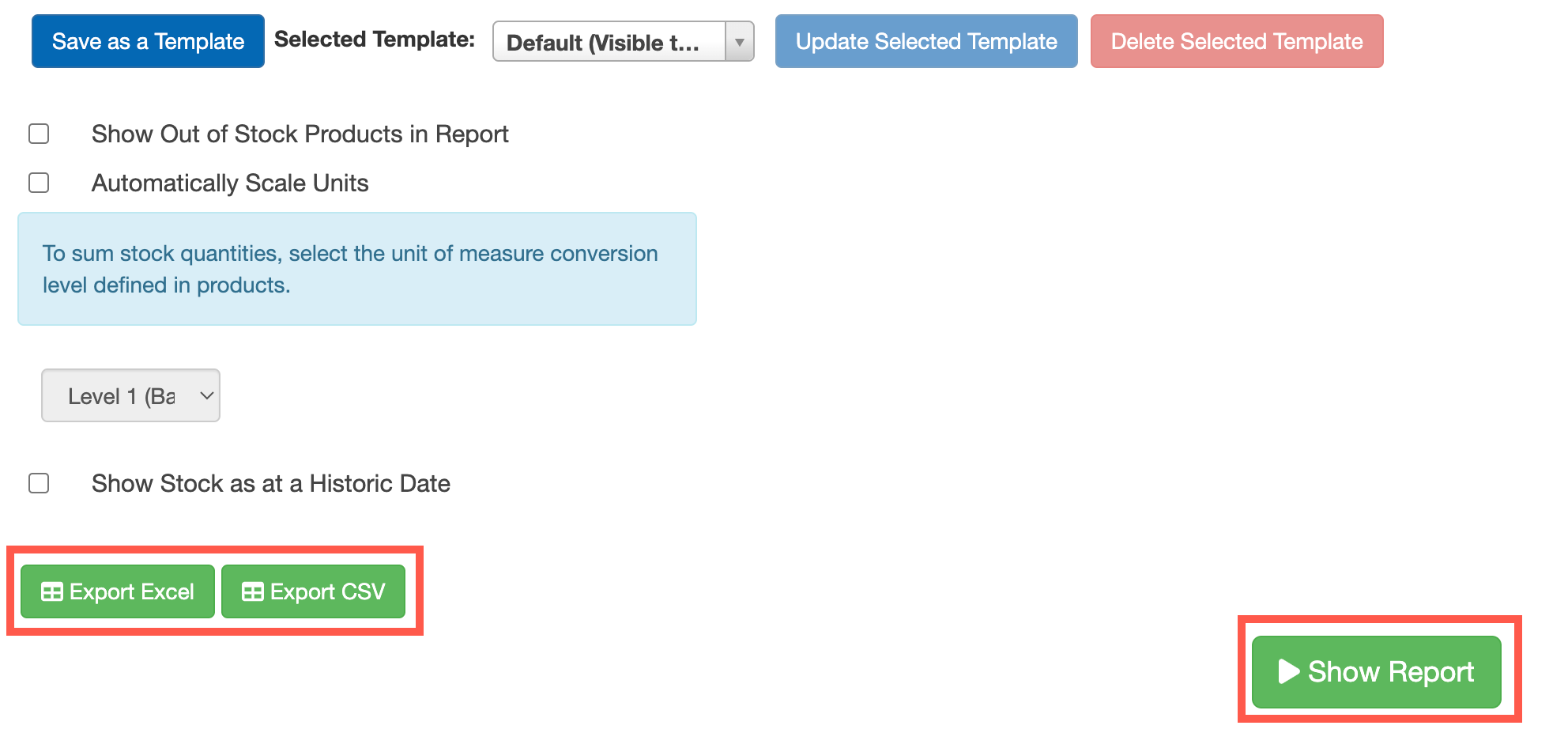This screenshot has height=748, width=1568.
Task: Click the table icon on Export CSV
Action: tap(253, 592)
